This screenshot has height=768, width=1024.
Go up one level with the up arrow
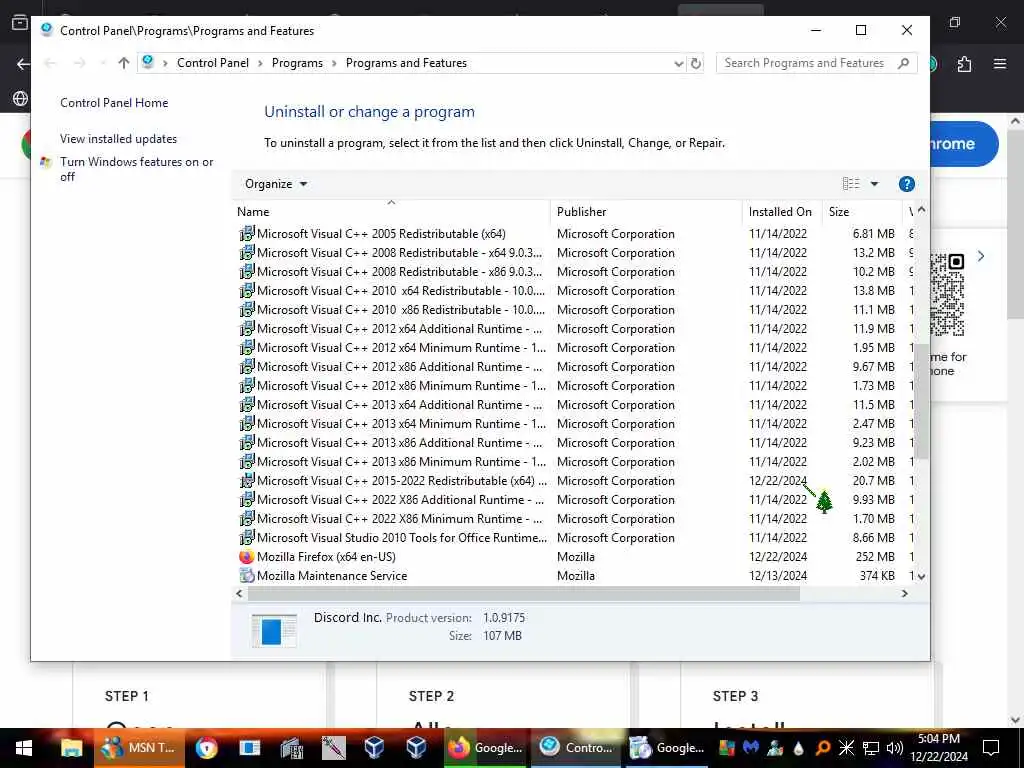click(x=124, y=63)
